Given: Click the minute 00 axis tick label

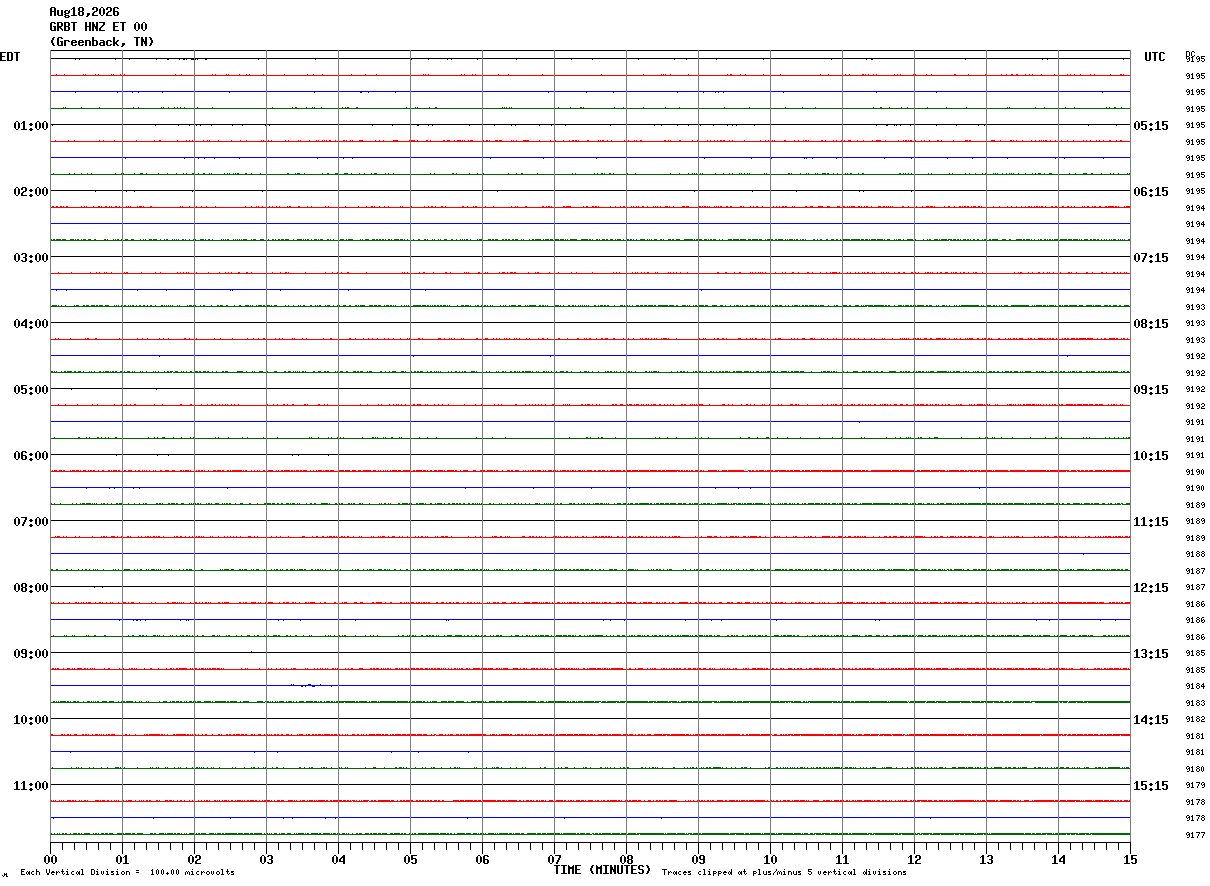Looking at the screenshot, I should (x=51, y=859).
